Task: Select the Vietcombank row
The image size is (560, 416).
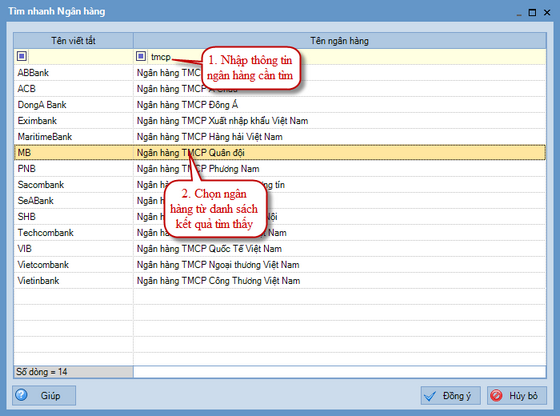Action: tap(280, 265)
